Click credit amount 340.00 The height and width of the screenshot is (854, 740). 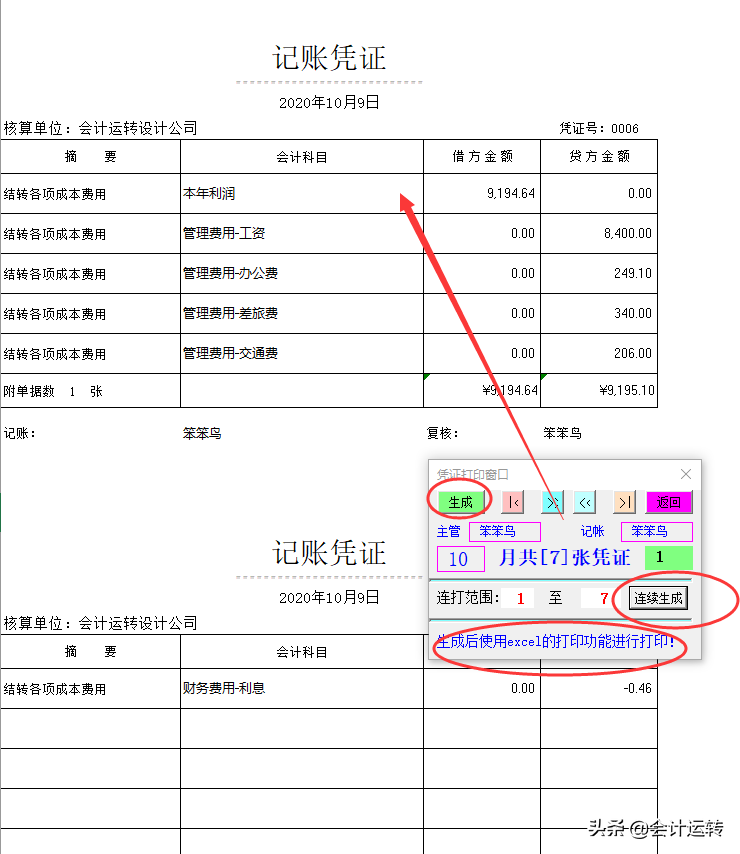click(x=599, y=314)
